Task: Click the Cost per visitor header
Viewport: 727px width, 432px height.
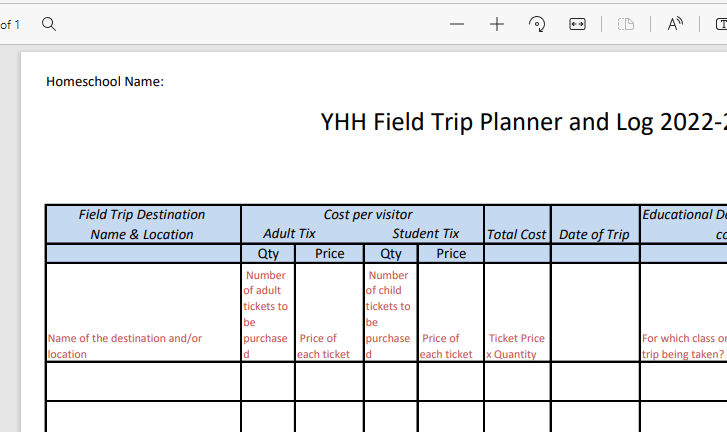Action: point(367,214)
